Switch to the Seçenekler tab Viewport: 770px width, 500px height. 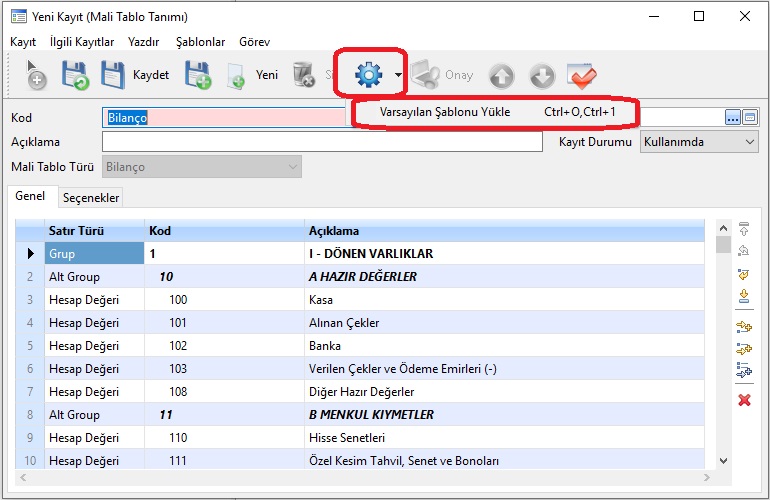pyautogui.click(x=91, y=198)
